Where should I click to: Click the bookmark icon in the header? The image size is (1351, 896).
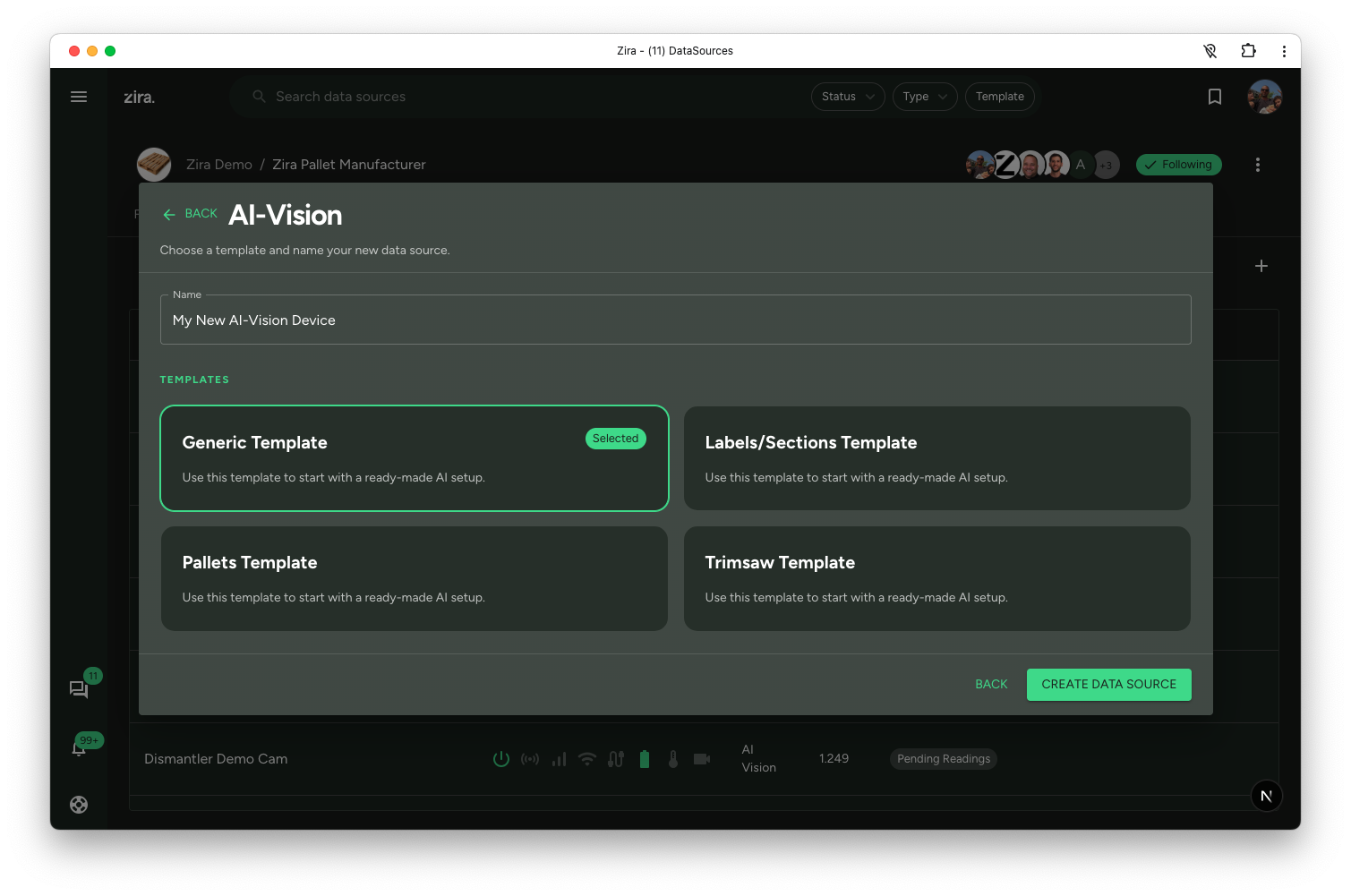(1215, 97)
